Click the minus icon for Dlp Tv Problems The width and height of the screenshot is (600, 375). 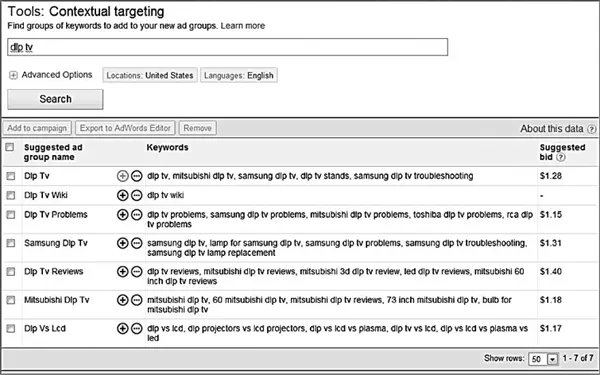137,215
